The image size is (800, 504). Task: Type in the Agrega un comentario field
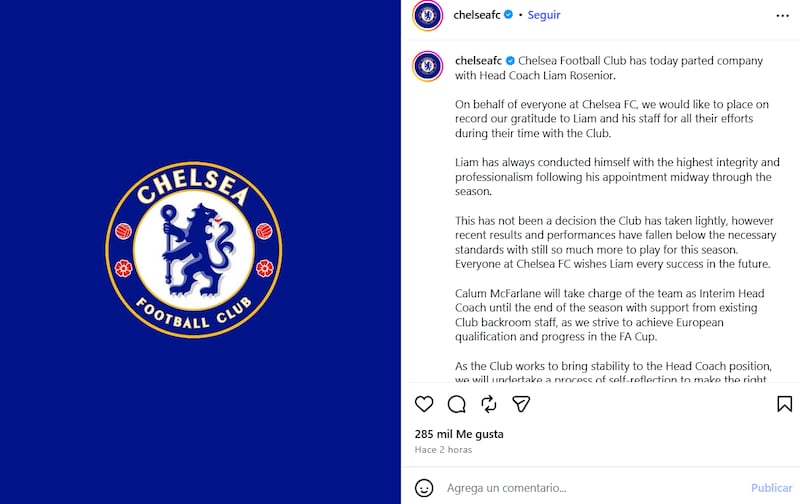coord(590,488)
